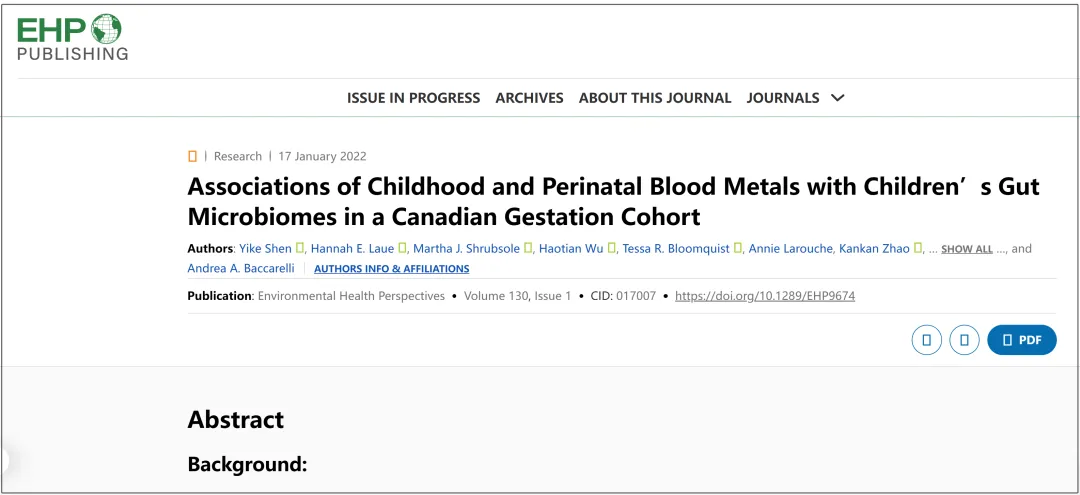Go to the Archives menu item
Screen dimensions: 1080x495
click(529, 98)
